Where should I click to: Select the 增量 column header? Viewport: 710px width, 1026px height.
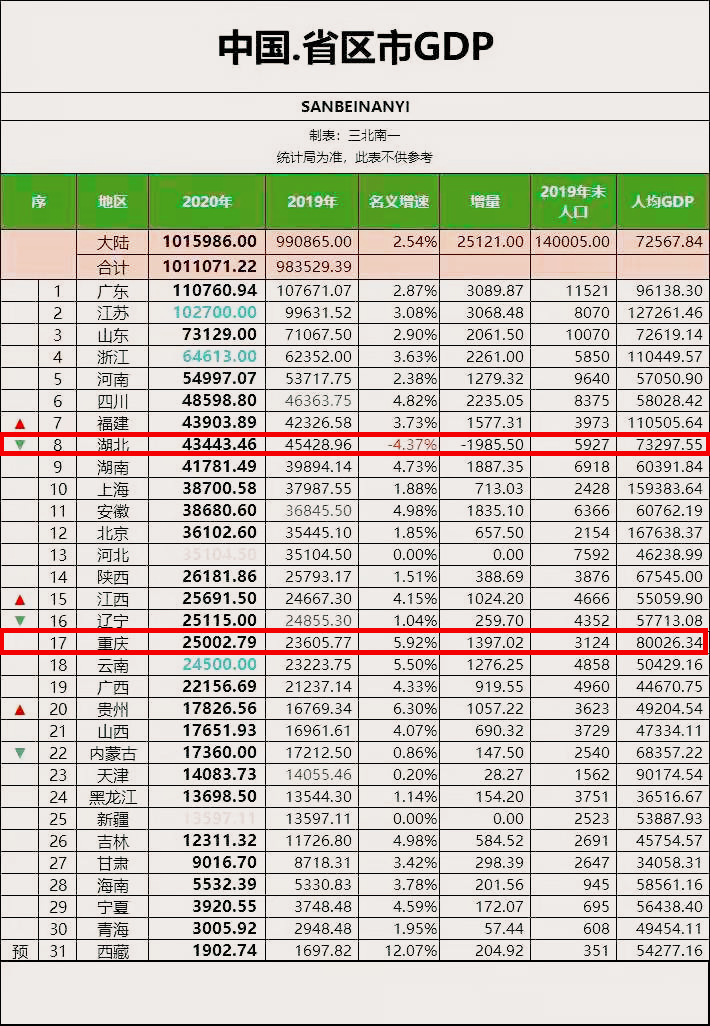[x=485, y=202]
